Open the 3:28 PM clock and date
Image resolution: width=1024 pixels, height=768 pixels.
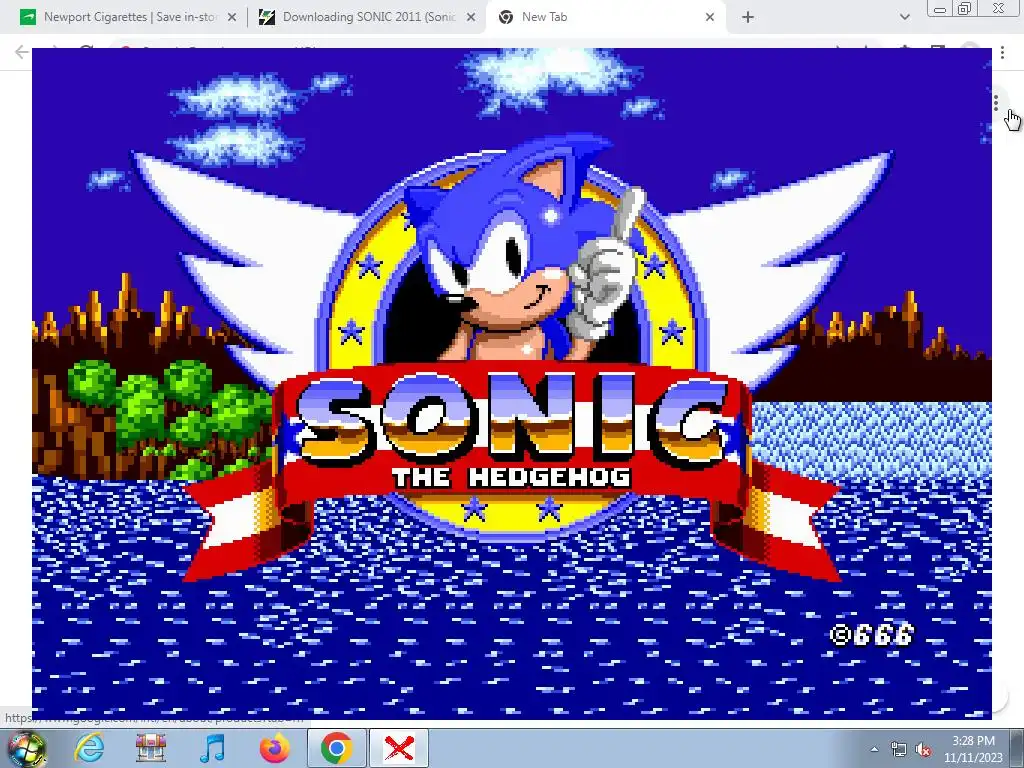(x=973, y=749)
